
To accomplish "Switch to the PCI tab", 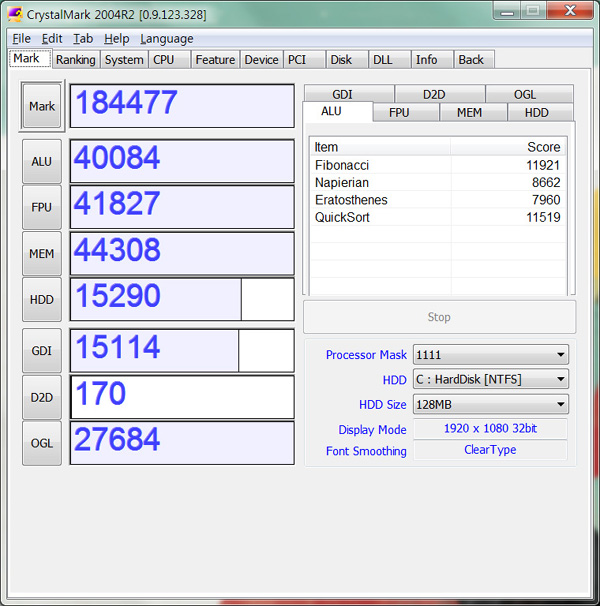I will pos(304,60).
